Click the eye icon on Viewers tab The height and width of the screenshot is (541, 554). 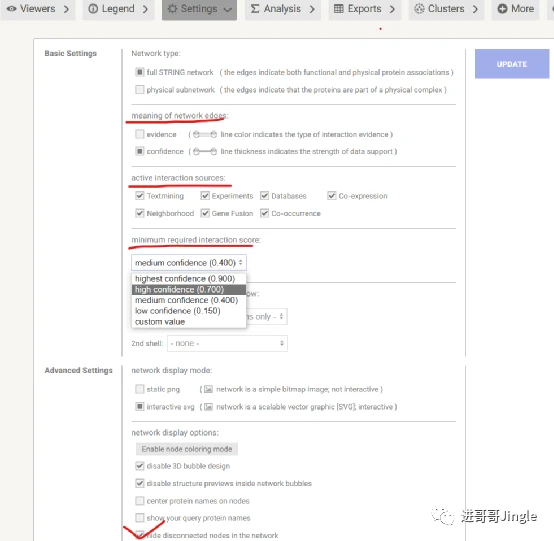pos(11,8)
